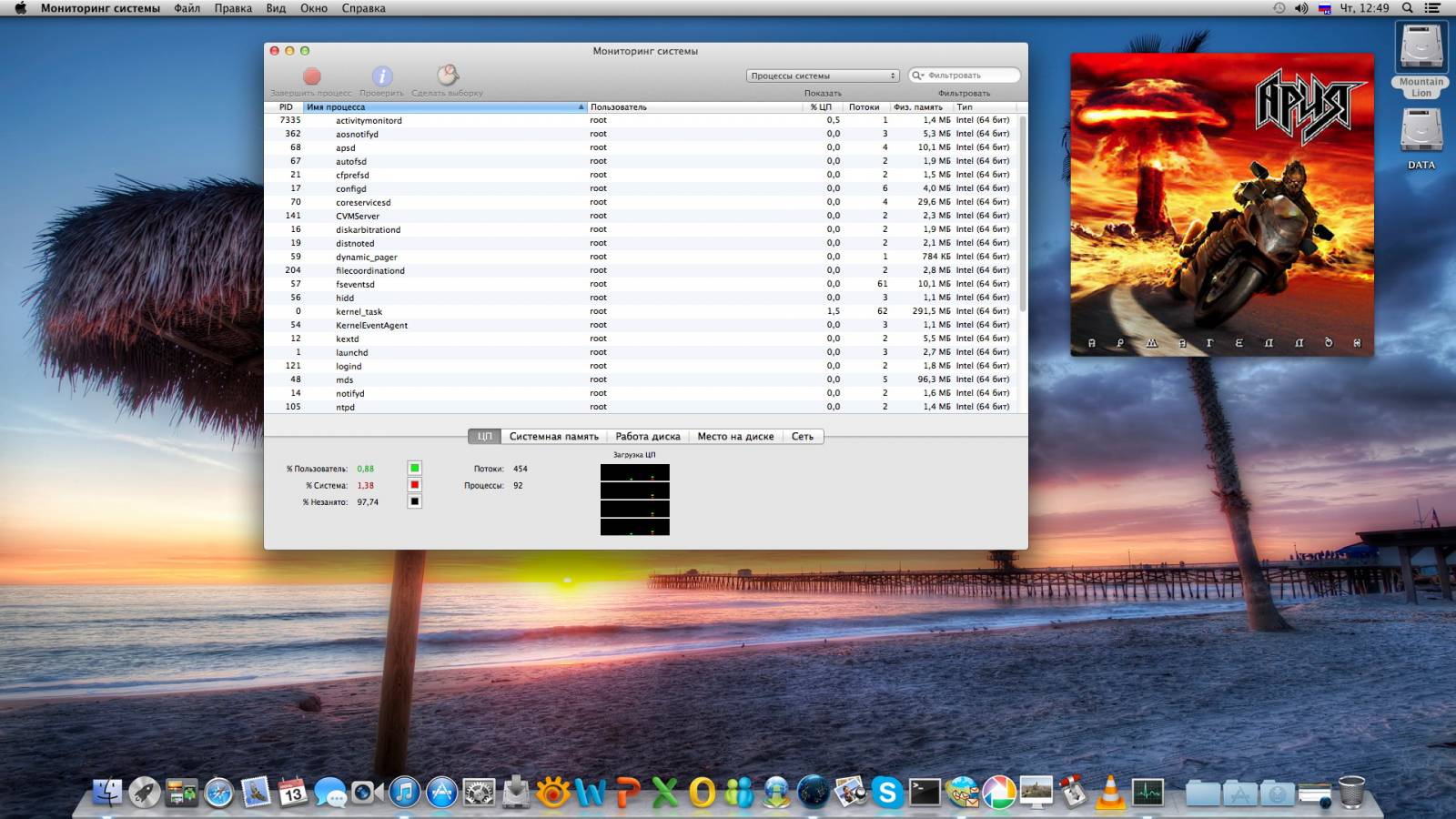Switch to Место на диске tab

click(x=735, y=437)
